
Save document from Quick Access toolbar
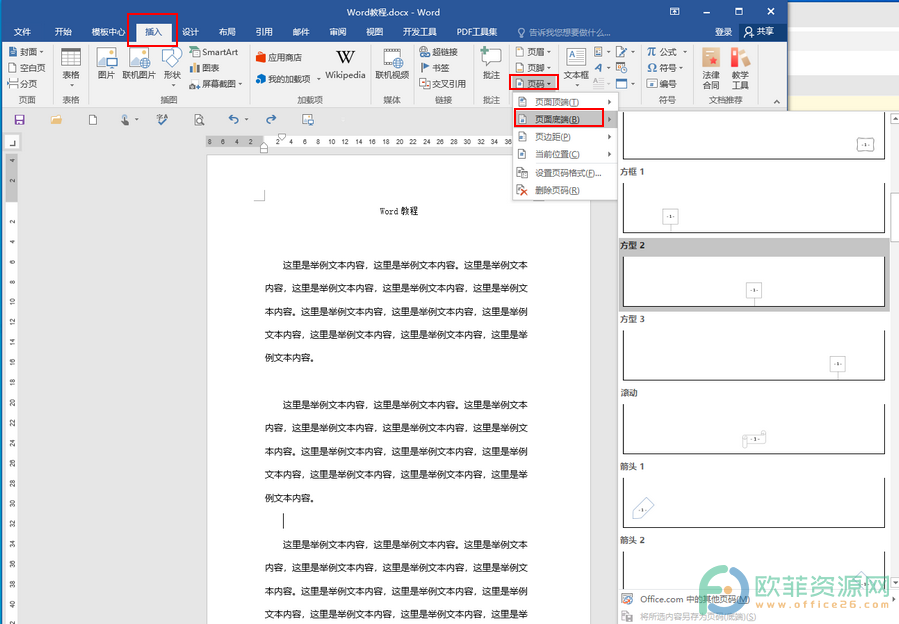(19, 119)
